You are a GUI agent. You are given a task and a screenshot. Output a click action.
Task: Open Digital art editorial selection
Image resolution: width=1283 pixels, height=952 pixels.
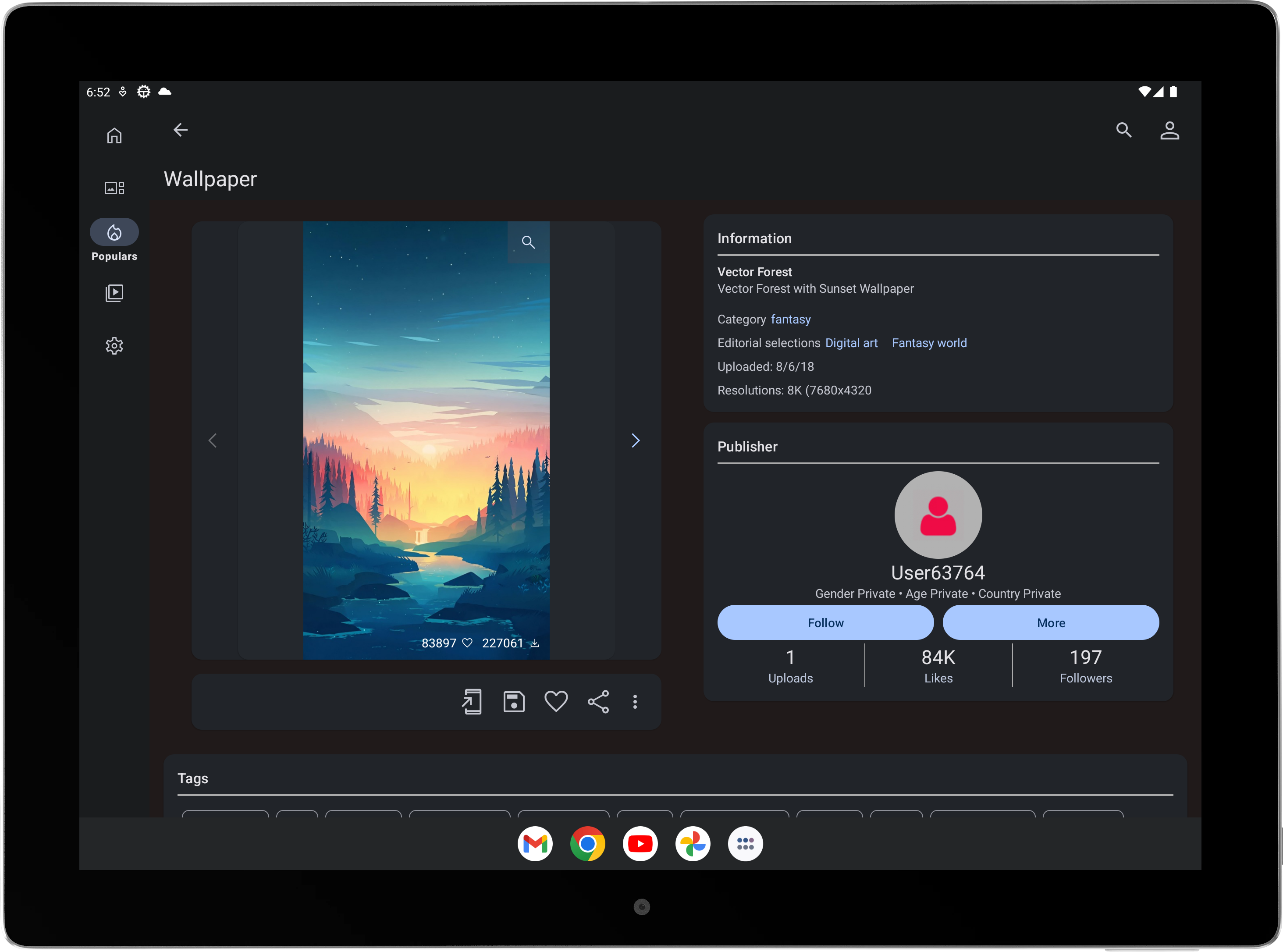tap(851, 343)
